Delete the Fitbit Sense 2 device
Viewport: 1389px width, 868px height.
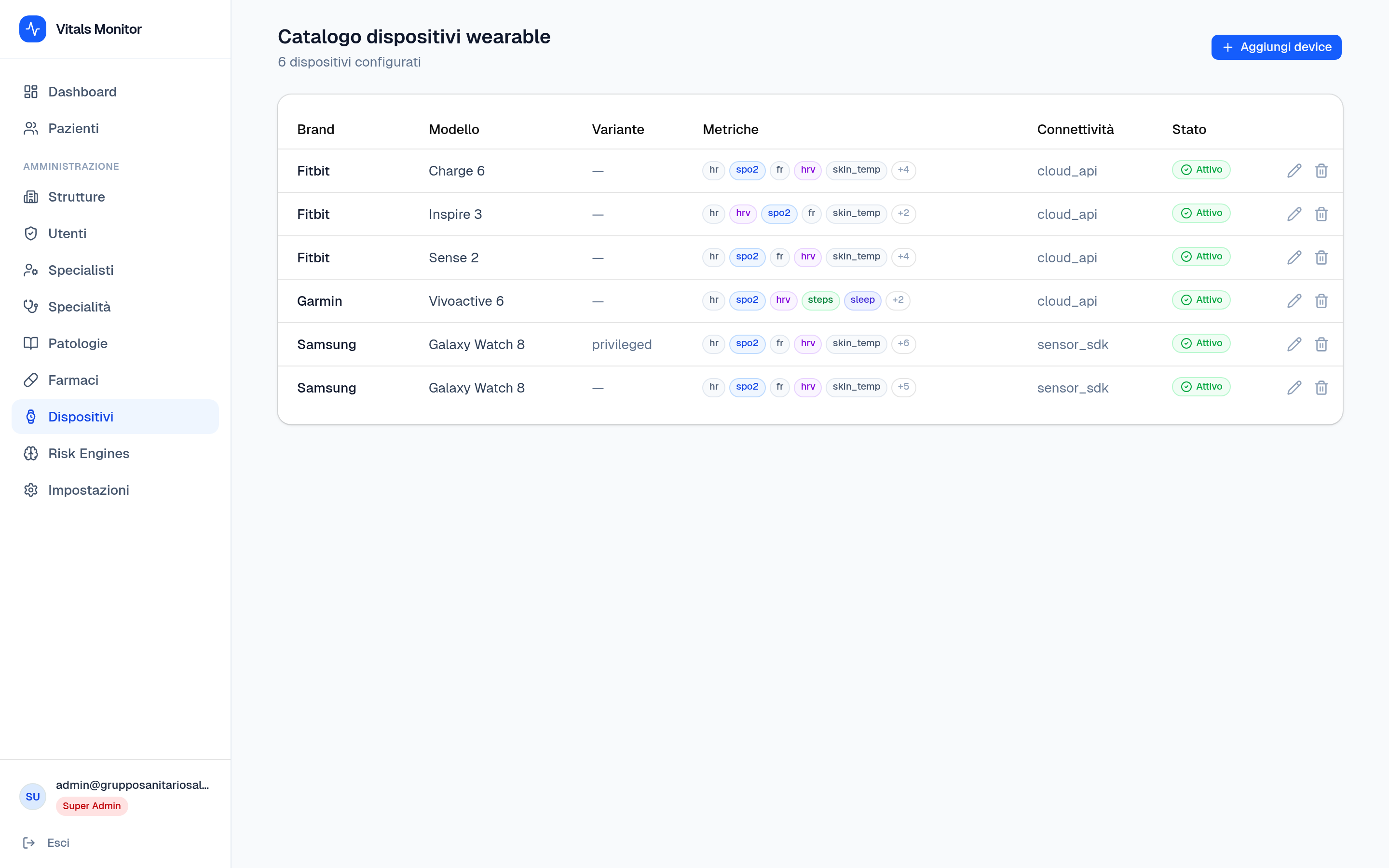pos(1321,257)
